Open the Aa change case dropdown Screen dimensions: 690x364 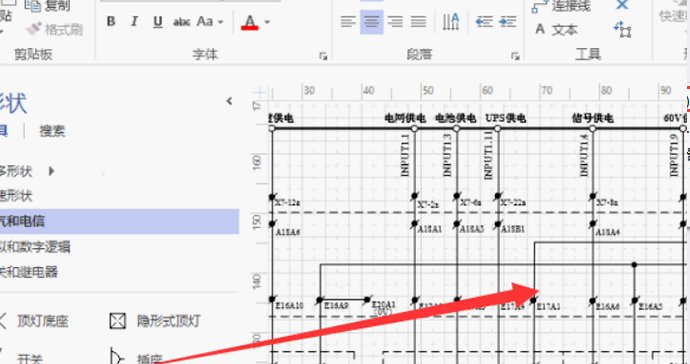click(x=210, y=22)
